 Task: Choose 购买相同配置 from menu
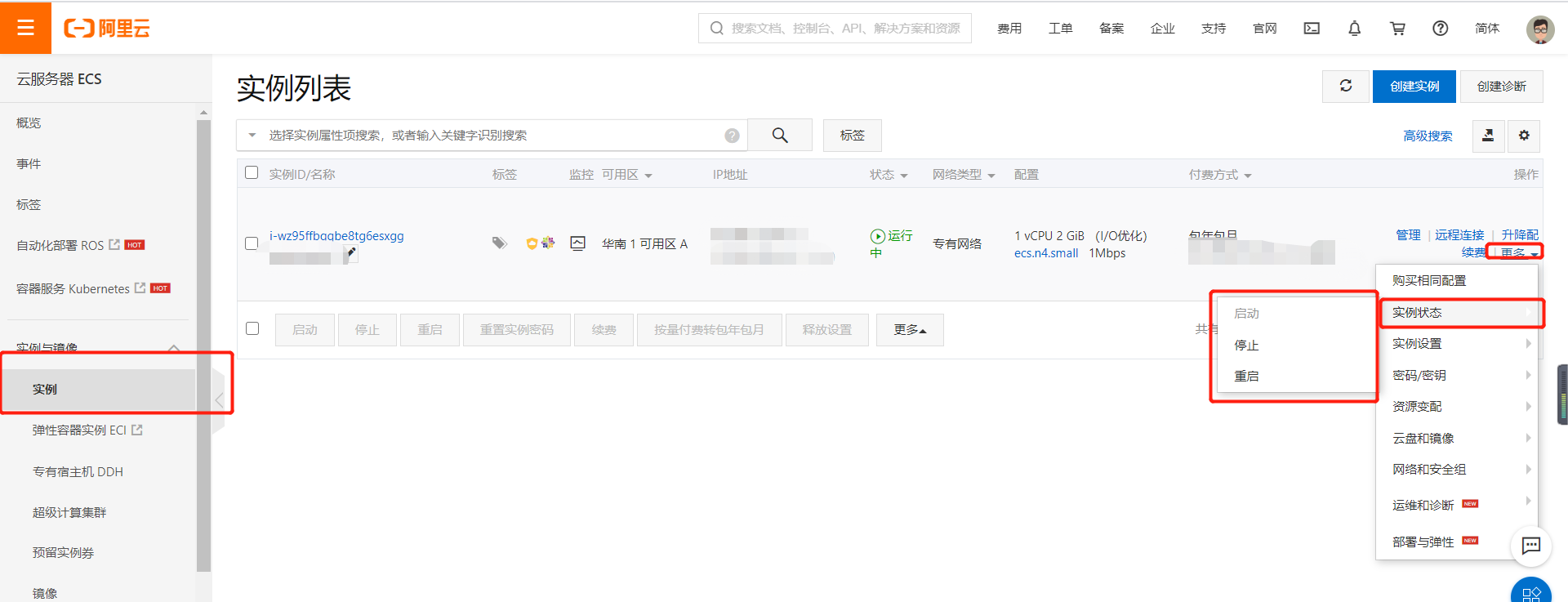1457,280
